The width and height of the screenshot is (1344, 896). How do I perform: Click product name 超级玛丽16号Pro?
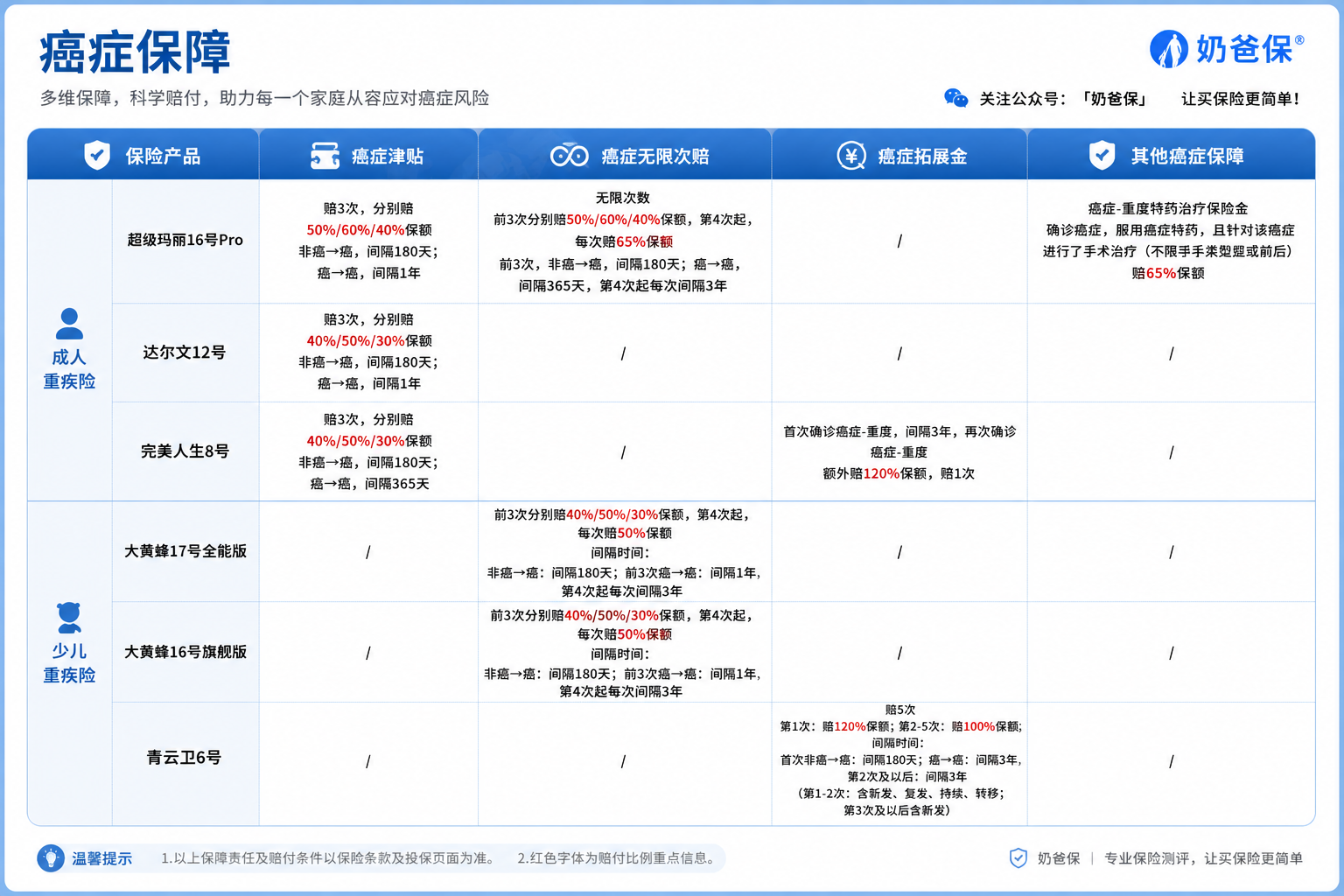click(185, 240)
